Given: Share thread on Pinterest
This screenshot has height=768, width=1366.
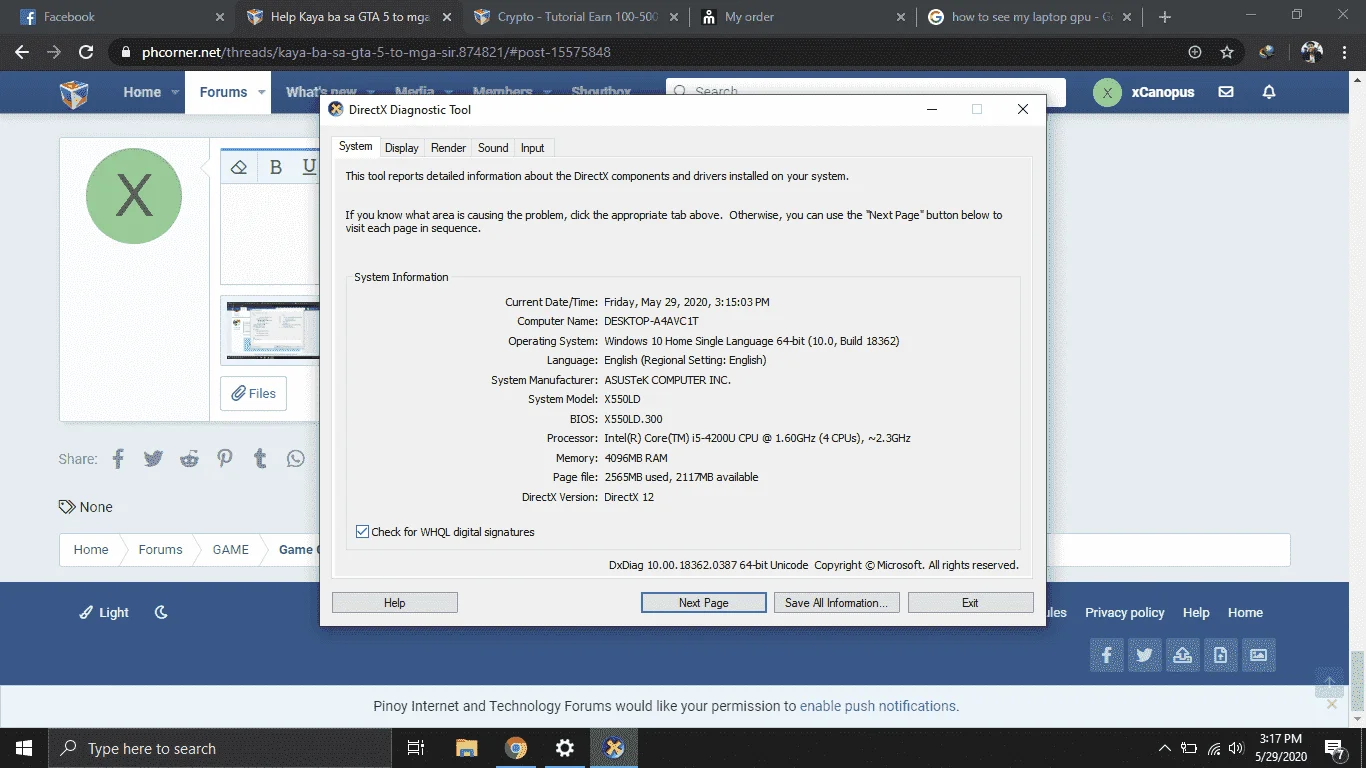Looking at the screenshot, I should pos(225,459).
